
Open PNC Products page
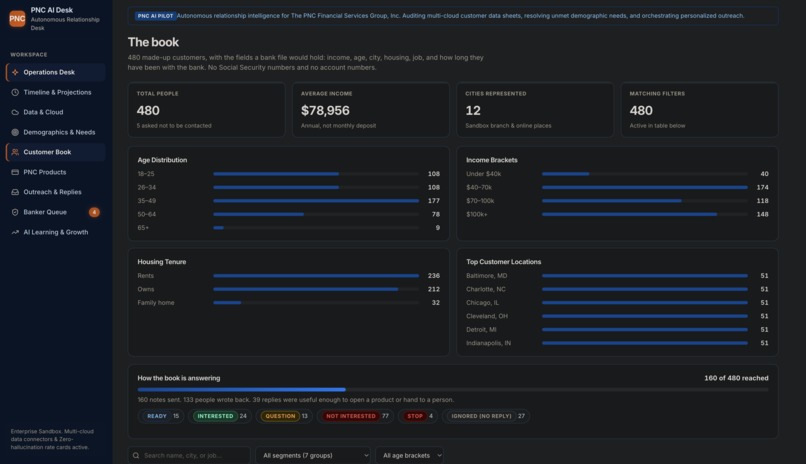click(x=56, y=172)
